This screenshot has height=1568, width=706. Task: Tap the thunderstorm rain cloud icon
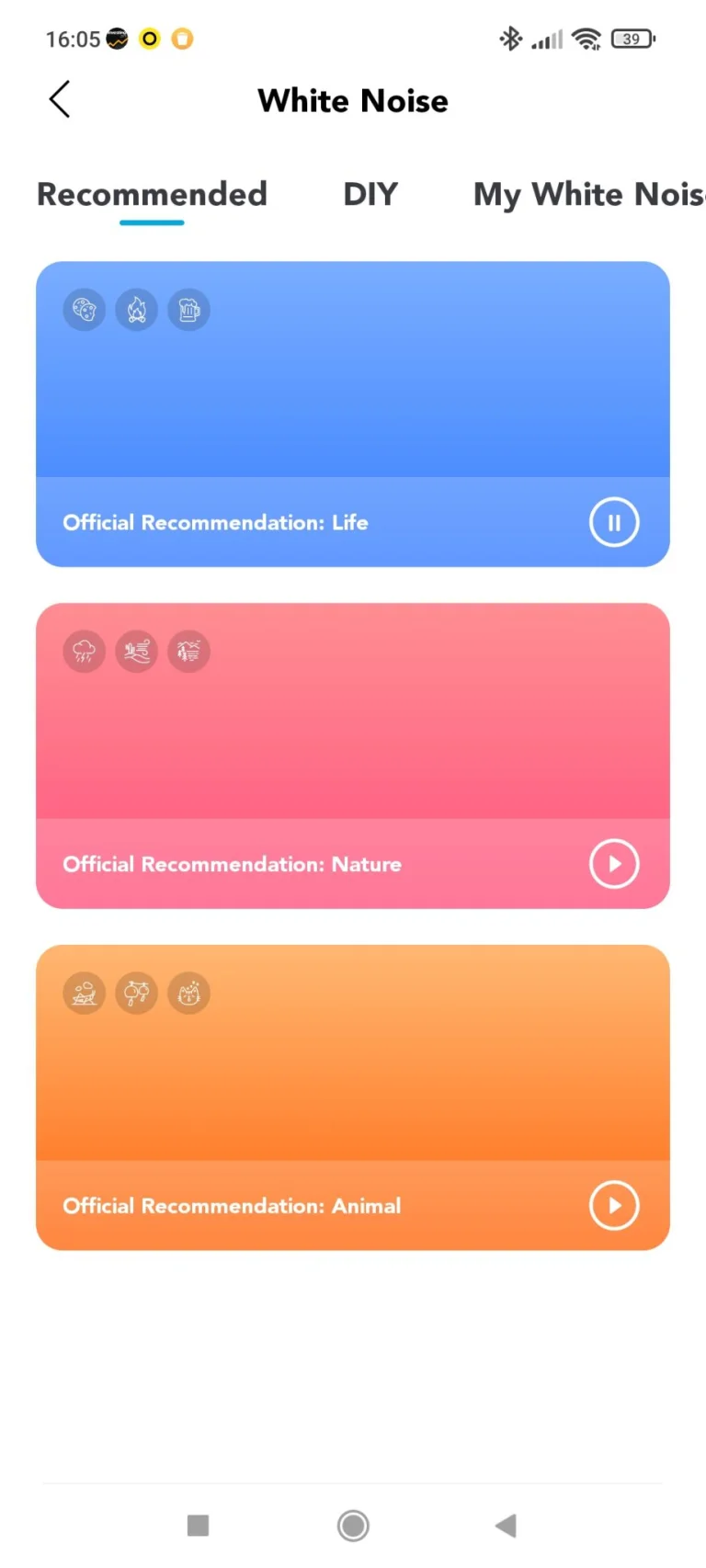tap(84, 653)
